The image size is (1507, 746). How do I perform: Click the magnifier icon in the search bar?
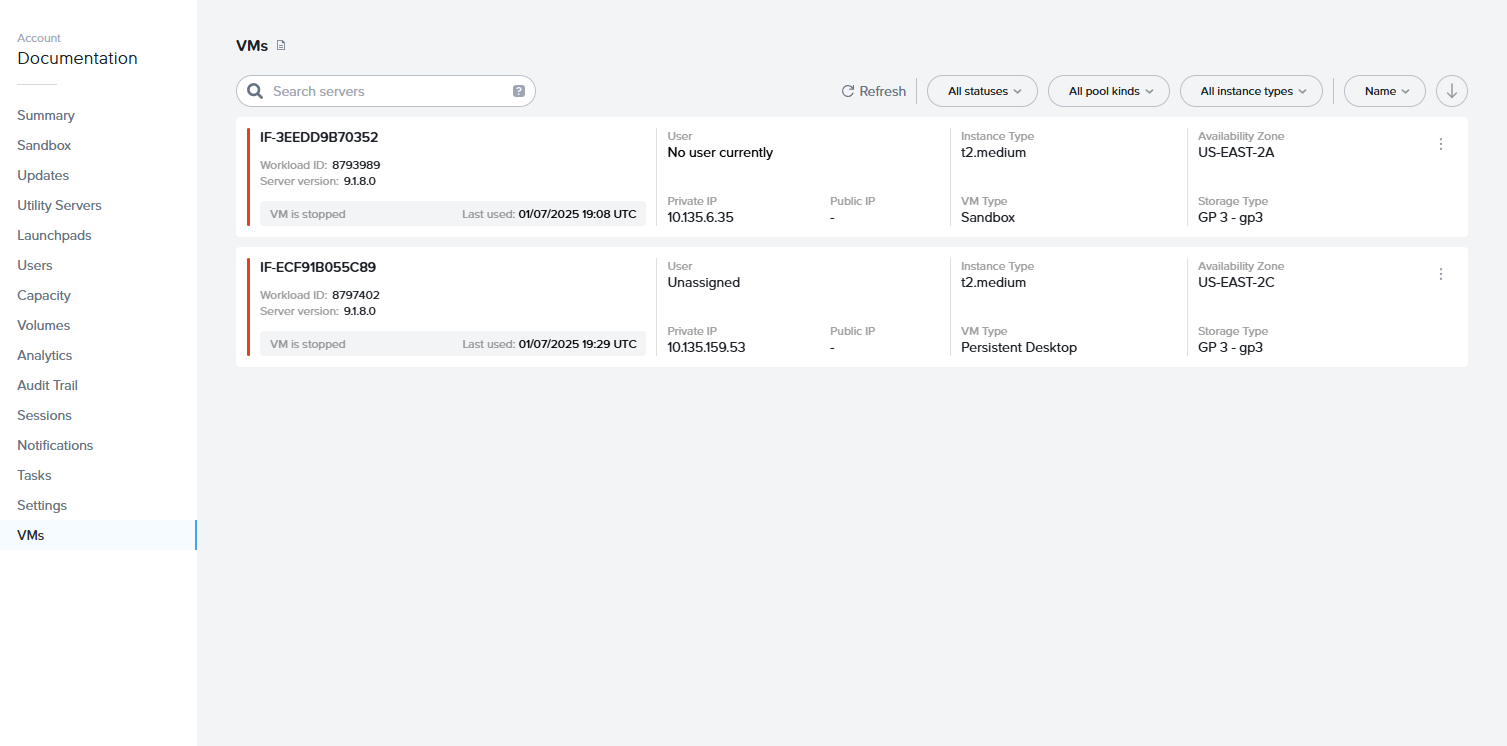pos(254,90)
